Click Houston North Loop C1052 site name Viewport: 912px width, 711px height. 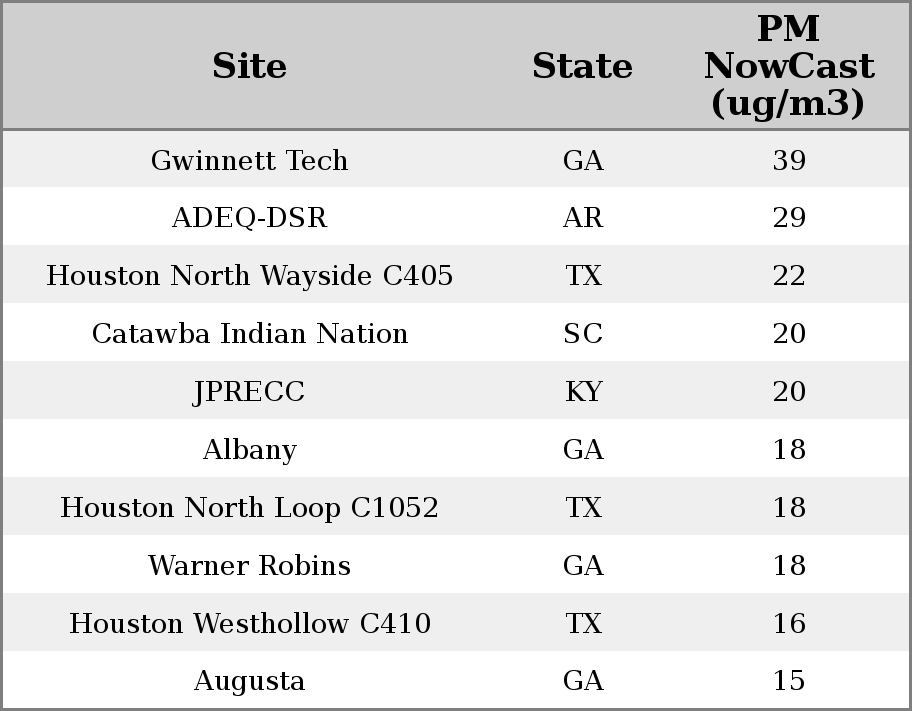pos(249,508)
